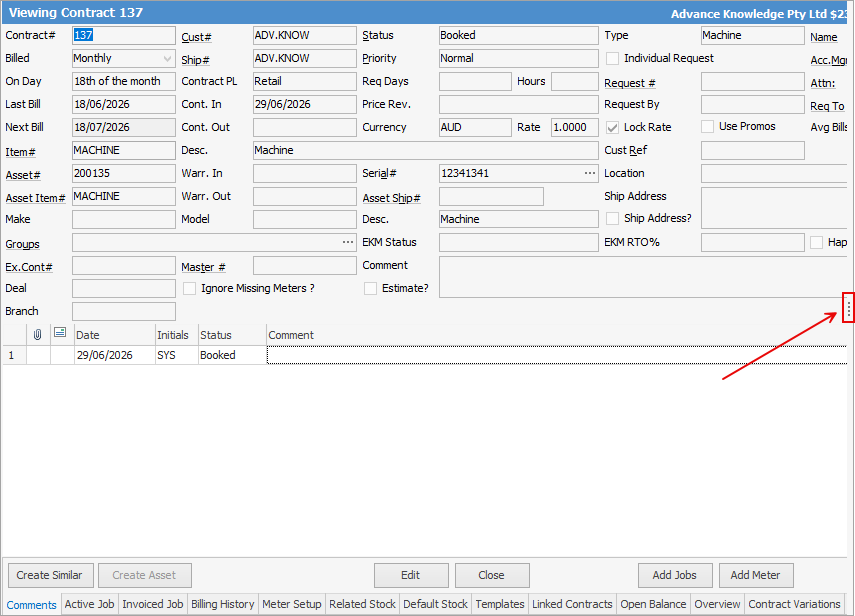
Task: Open the Billing History tab
Action: [x=222, y=604]
